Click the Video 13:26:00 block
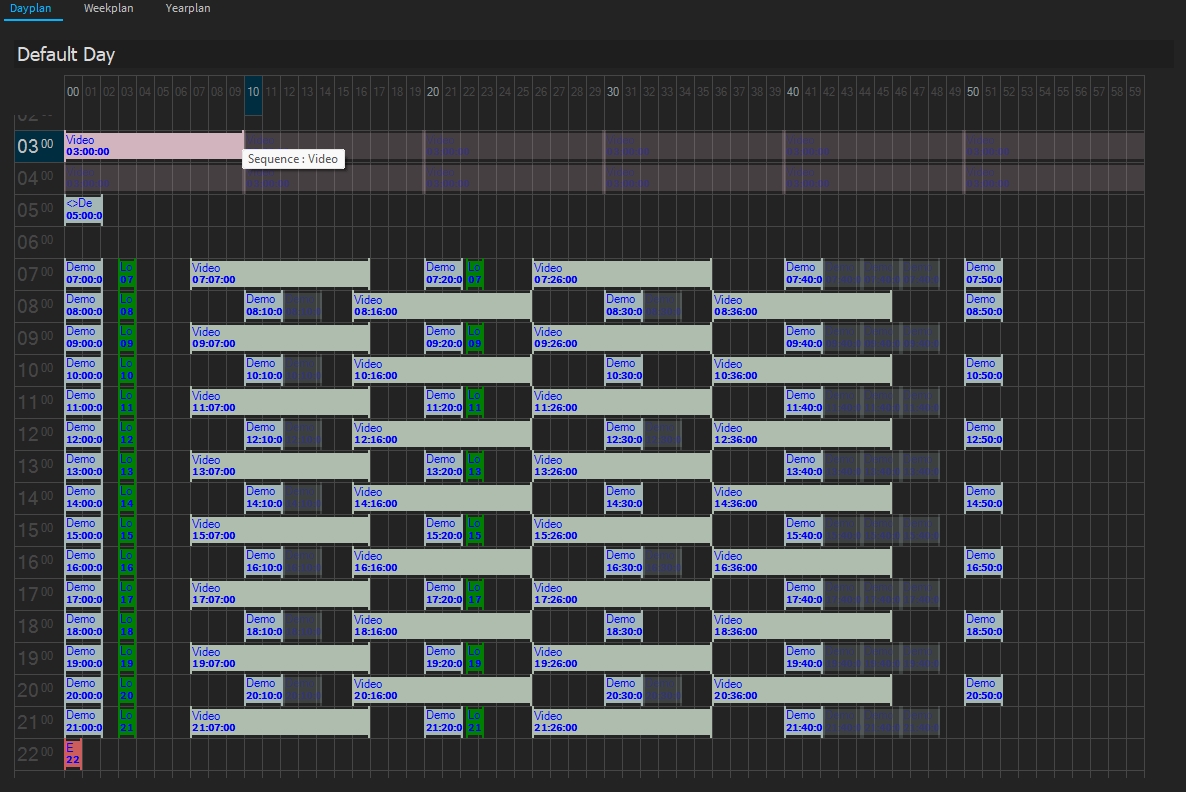This screenshot has height=792, width=1186. [x=622, y=466]
